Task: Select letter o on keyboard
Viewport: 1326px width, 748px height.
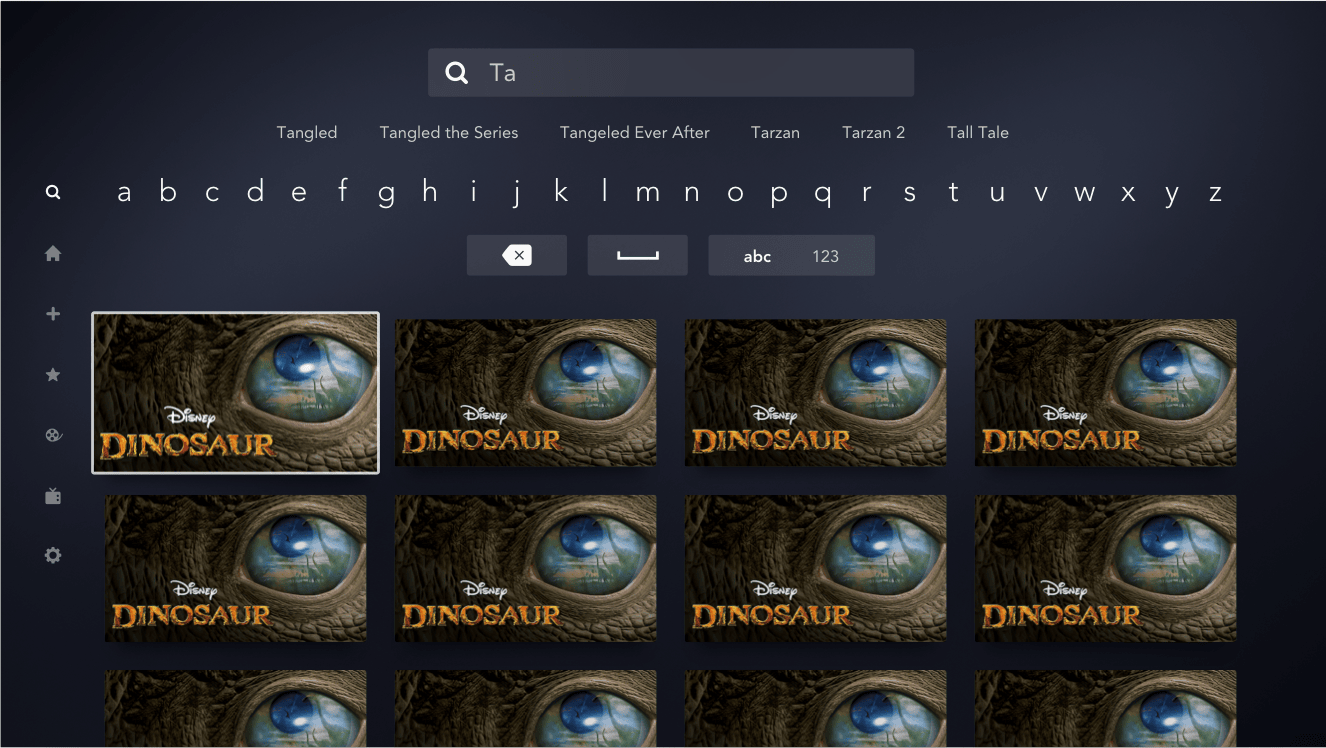Action: click(735, 193)
